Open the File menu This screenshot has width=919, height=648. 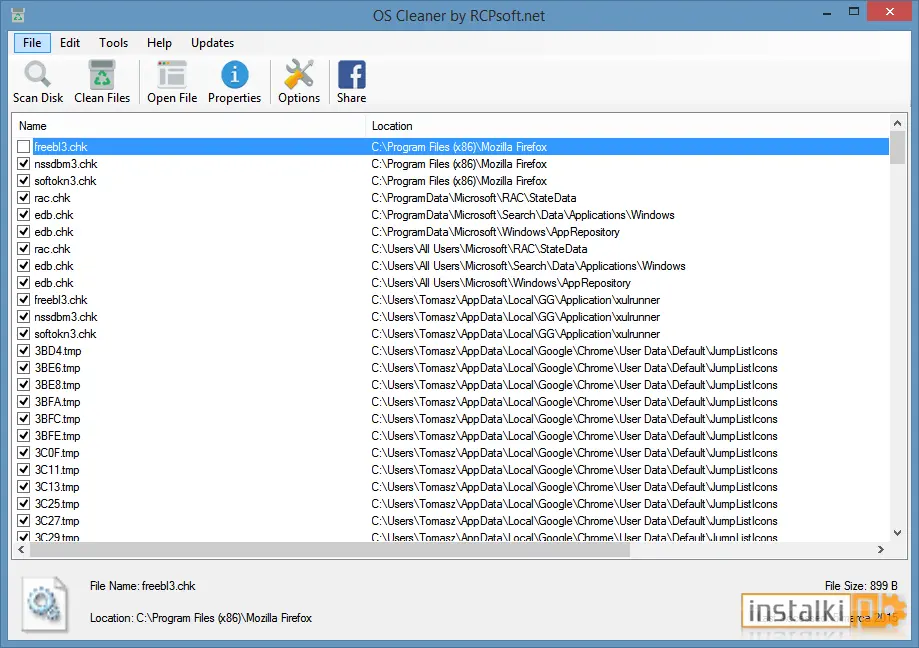tap(32, 43)
